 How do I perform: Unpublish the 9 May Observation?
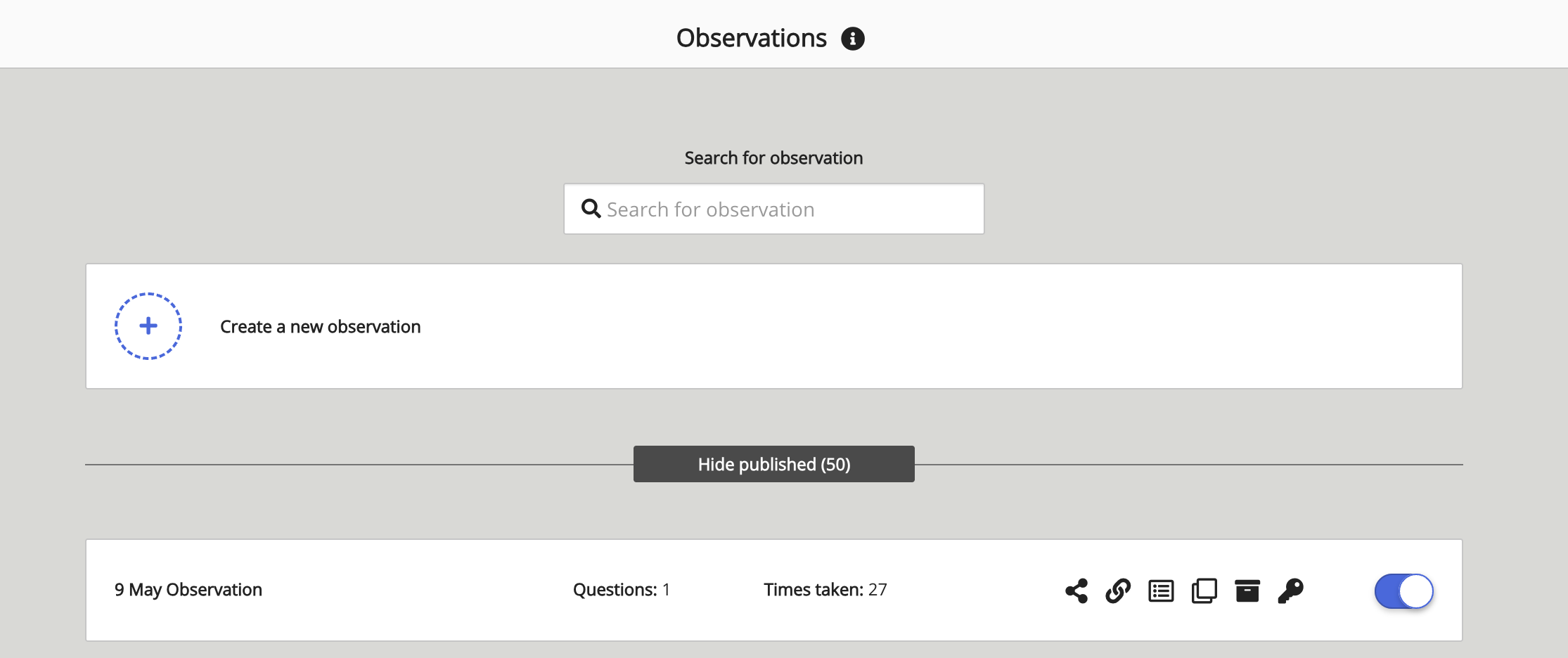tap(1403, 591)
